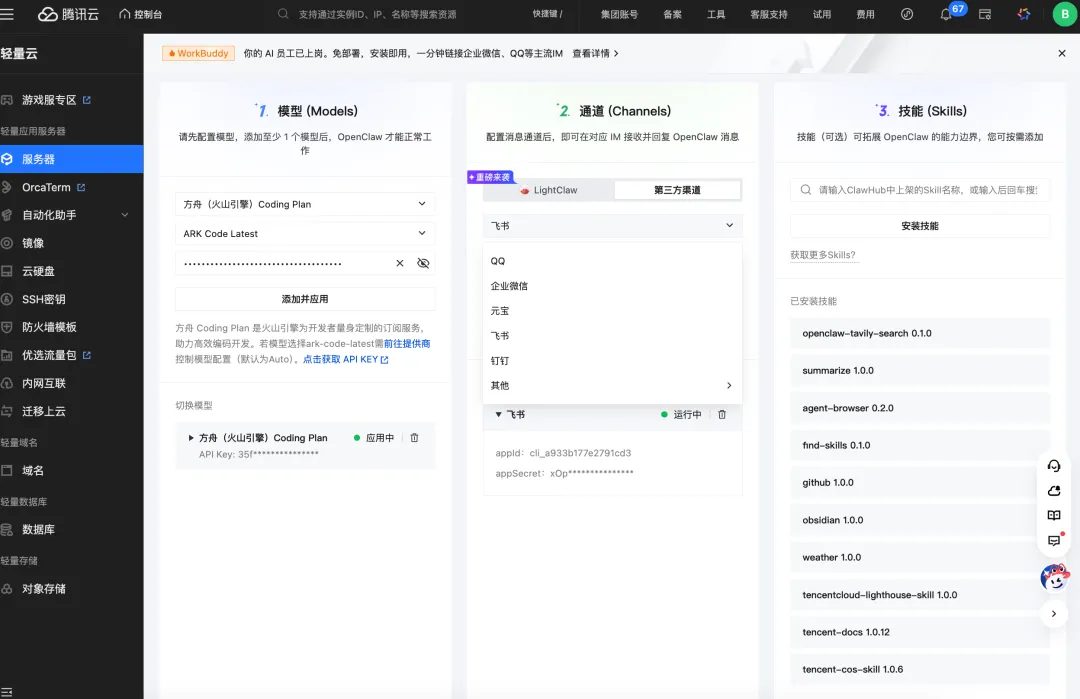Focus the ClawHub skill search field
Image resolution: width=1080 pixels, height=699 pixels.
coord(920,189)
